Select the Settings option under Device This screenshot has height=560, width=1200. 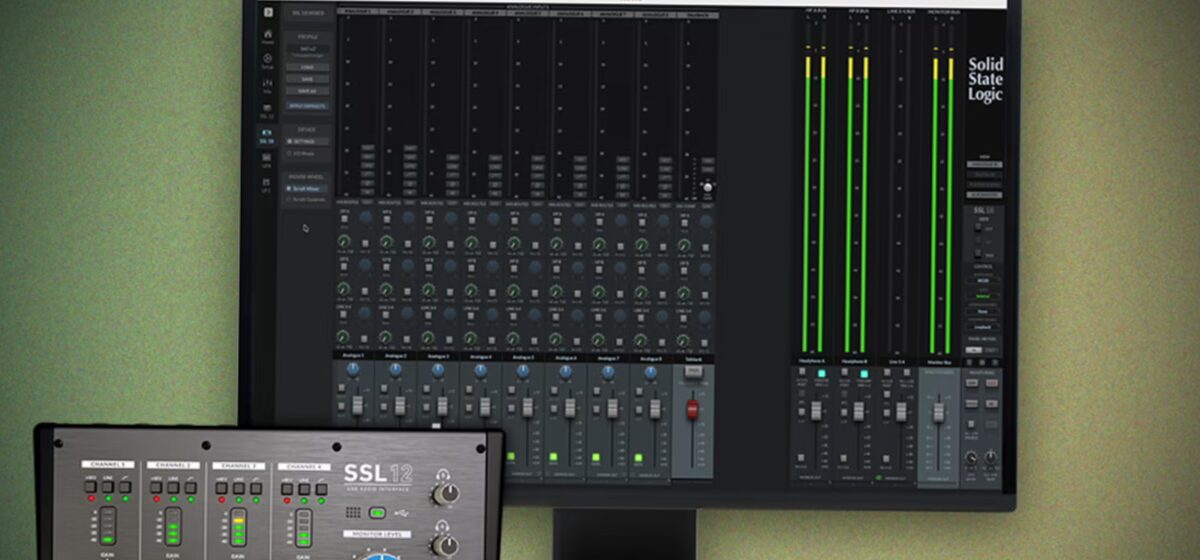click(x=308, y=141)
